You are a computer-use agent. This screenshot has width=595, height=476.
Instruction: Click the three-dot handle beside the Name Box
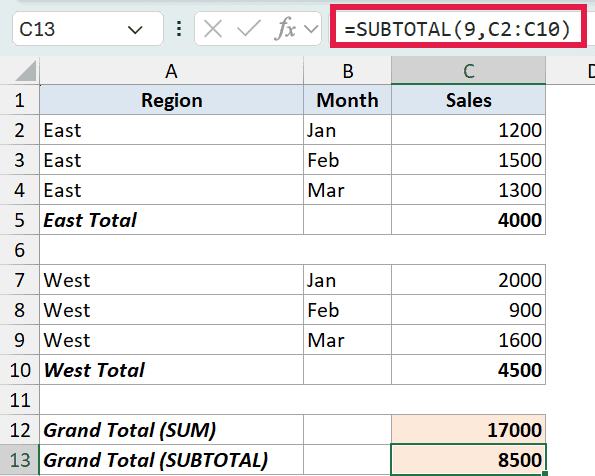coord(179,29)
